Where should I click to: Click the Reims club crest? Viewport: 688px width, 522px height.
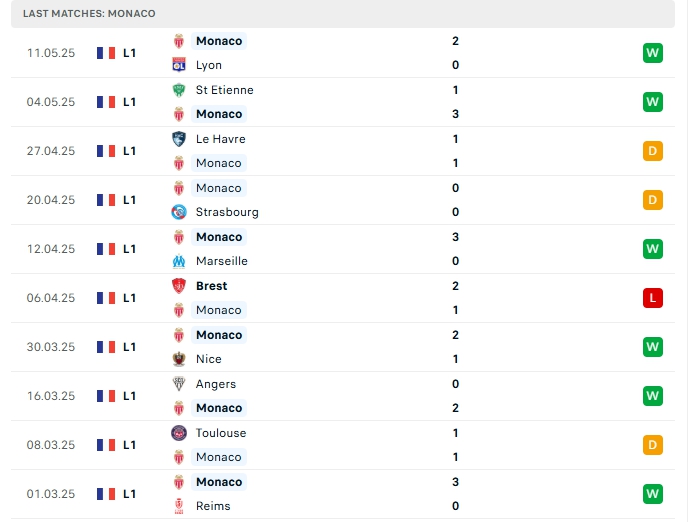coord(179,506)
